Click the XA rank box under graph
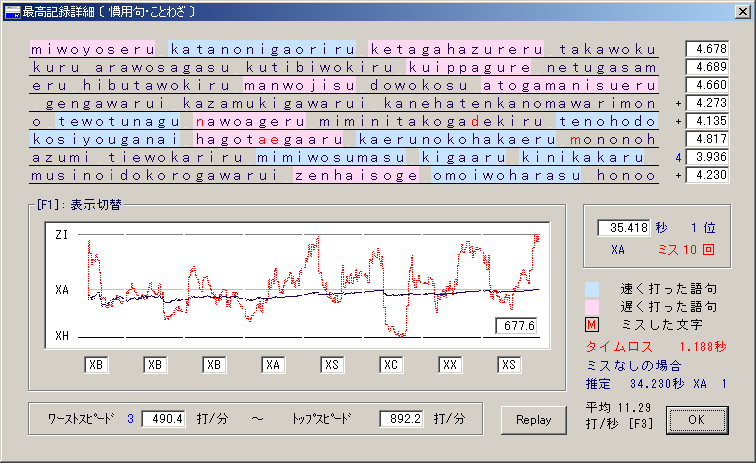Image resolution: width=756 pixels, height=463 pixels. pos(273,365)
